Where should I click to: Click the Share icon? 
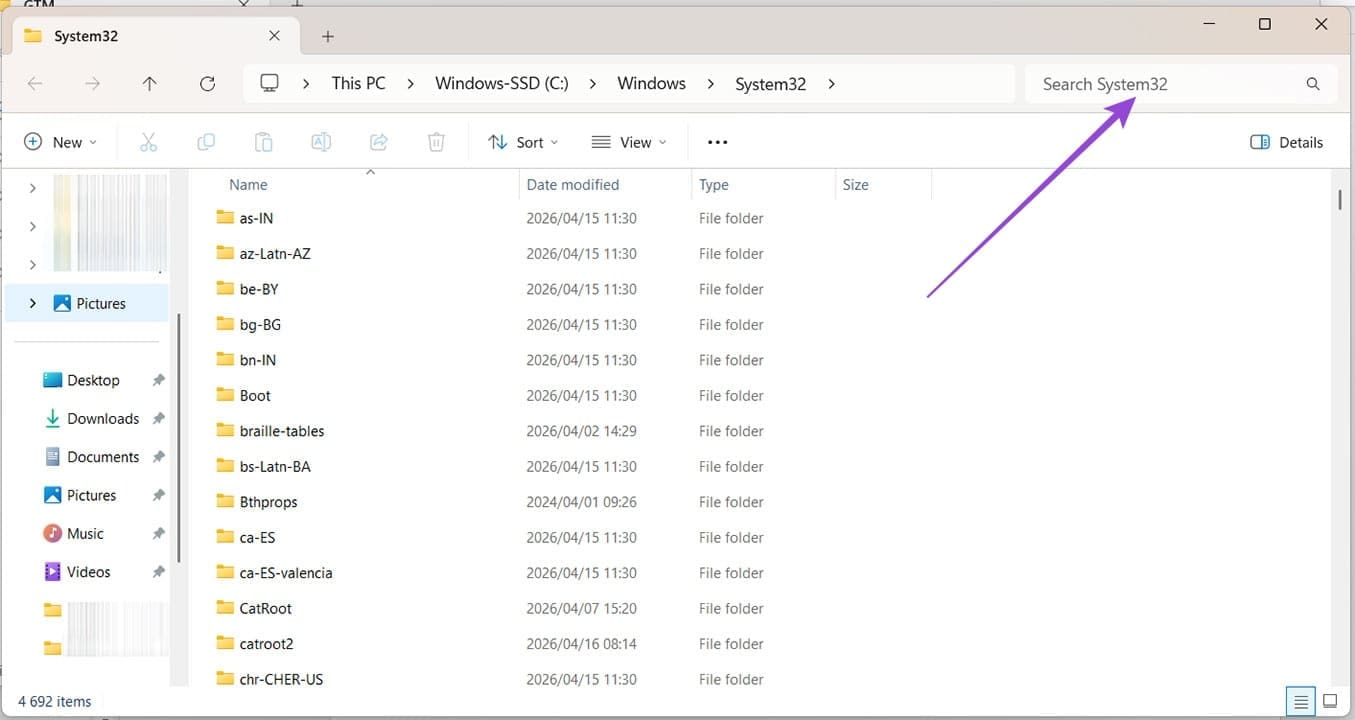tap(378, 141)
